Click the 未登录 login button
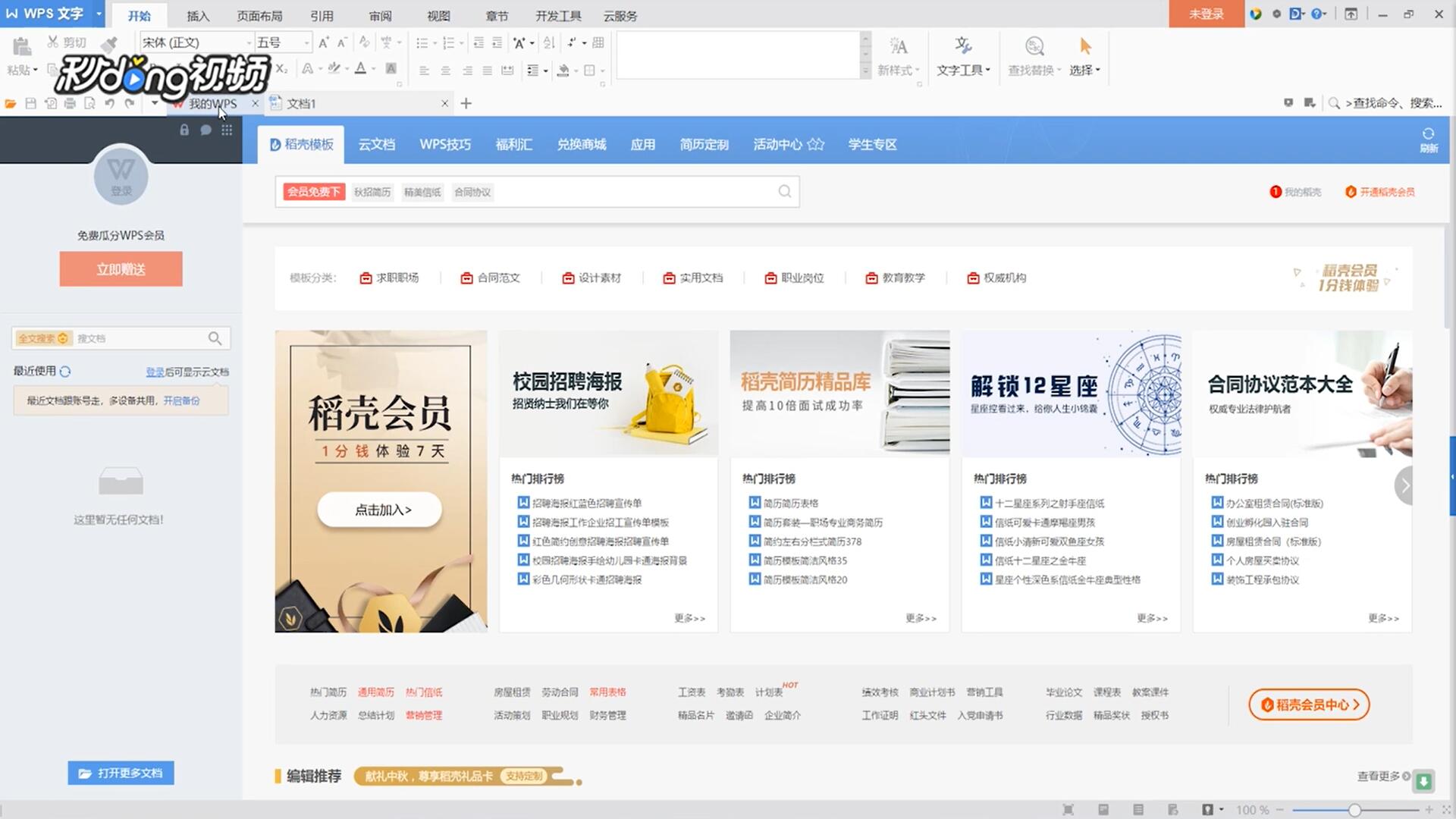 (1207, 14)
